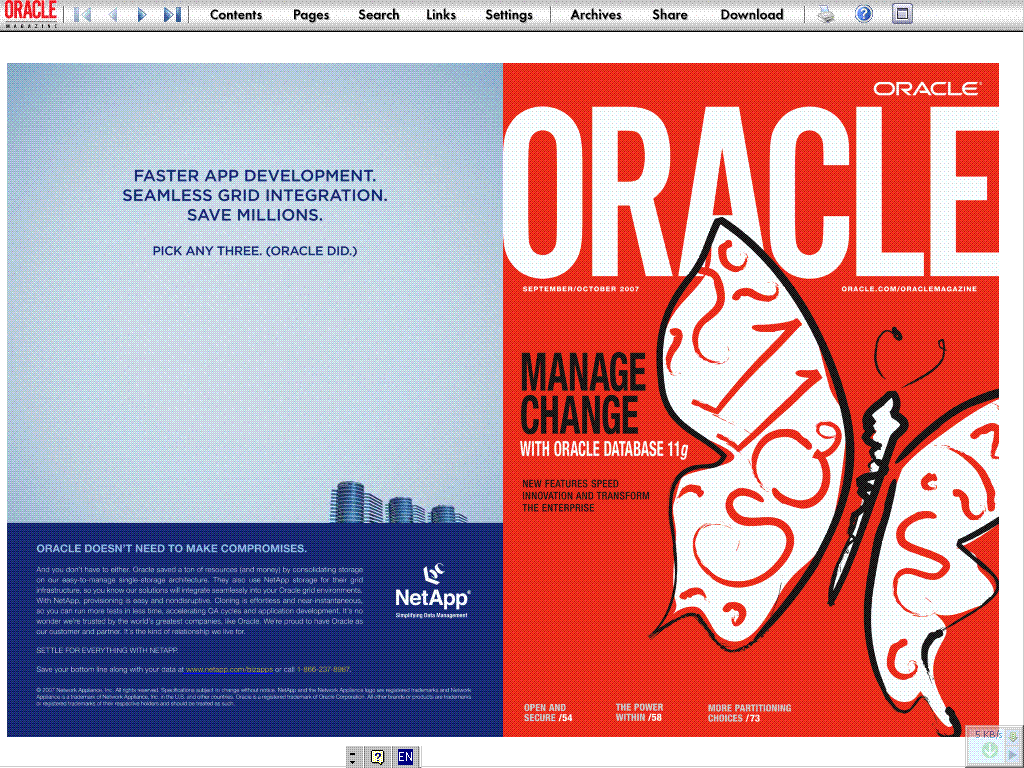Open the Search menu
Viewport: 1024px width, 768px height.
[379, 15]
